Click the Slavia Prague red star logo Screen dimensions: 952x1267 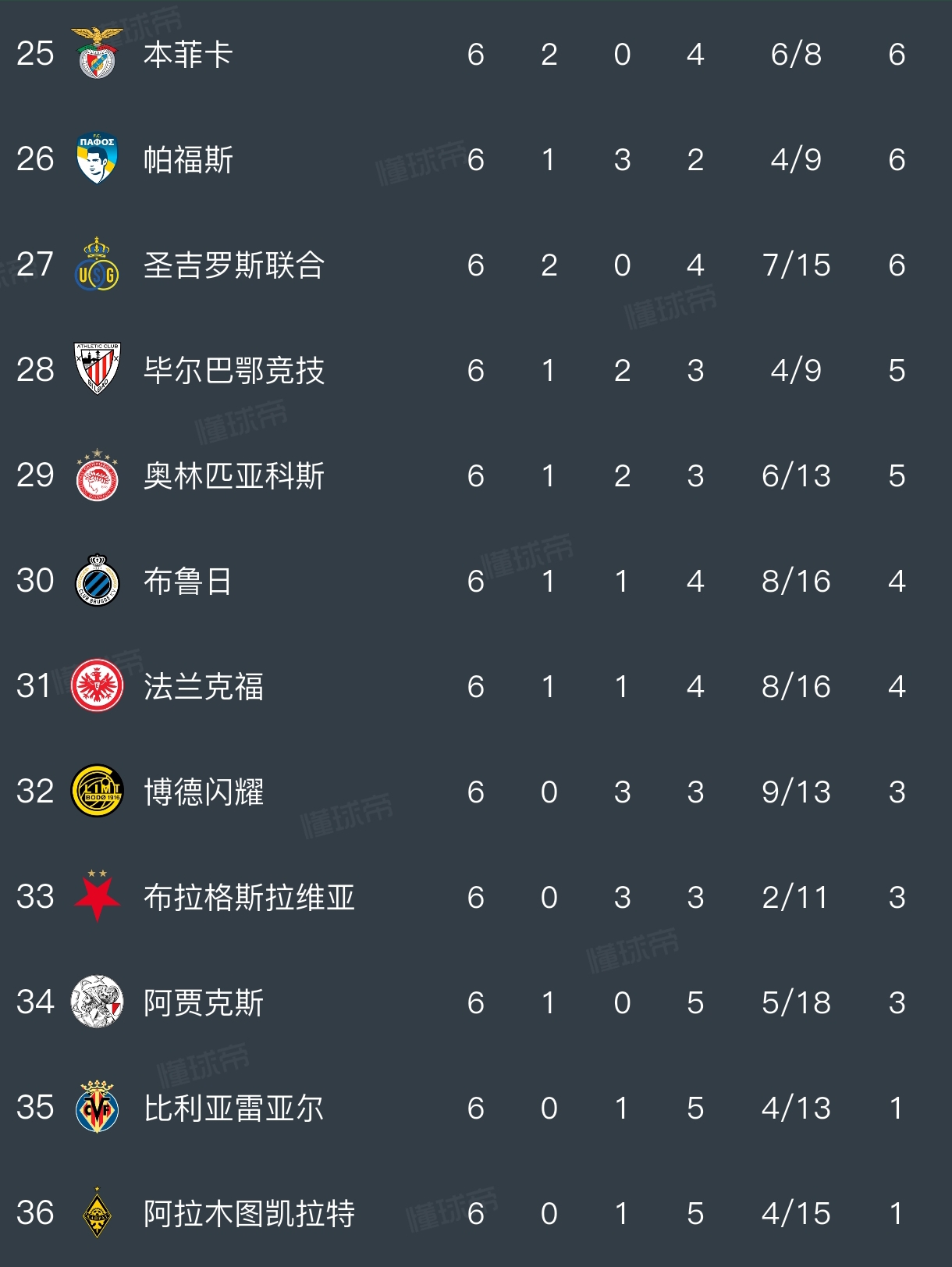pyautogui.click(x=97, y=896)
